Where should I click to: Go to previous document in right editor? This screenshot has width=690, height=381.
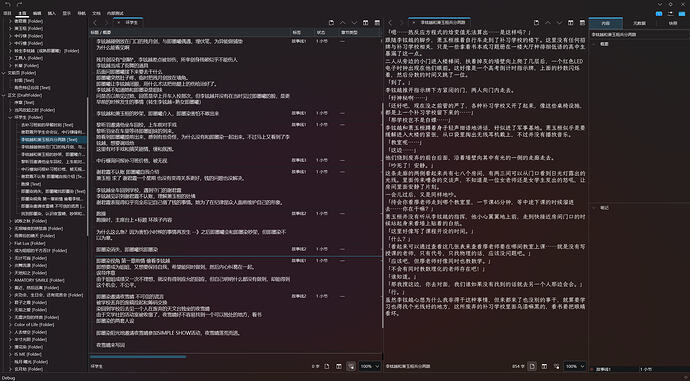coord(548,22)
